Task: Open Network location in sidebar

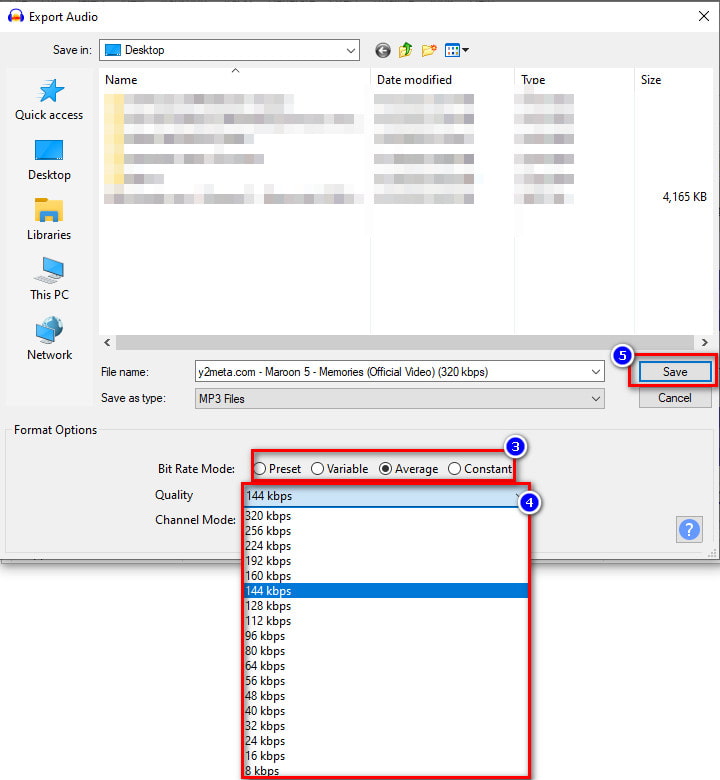Action: pyautogui.click(x=49, y=339)
